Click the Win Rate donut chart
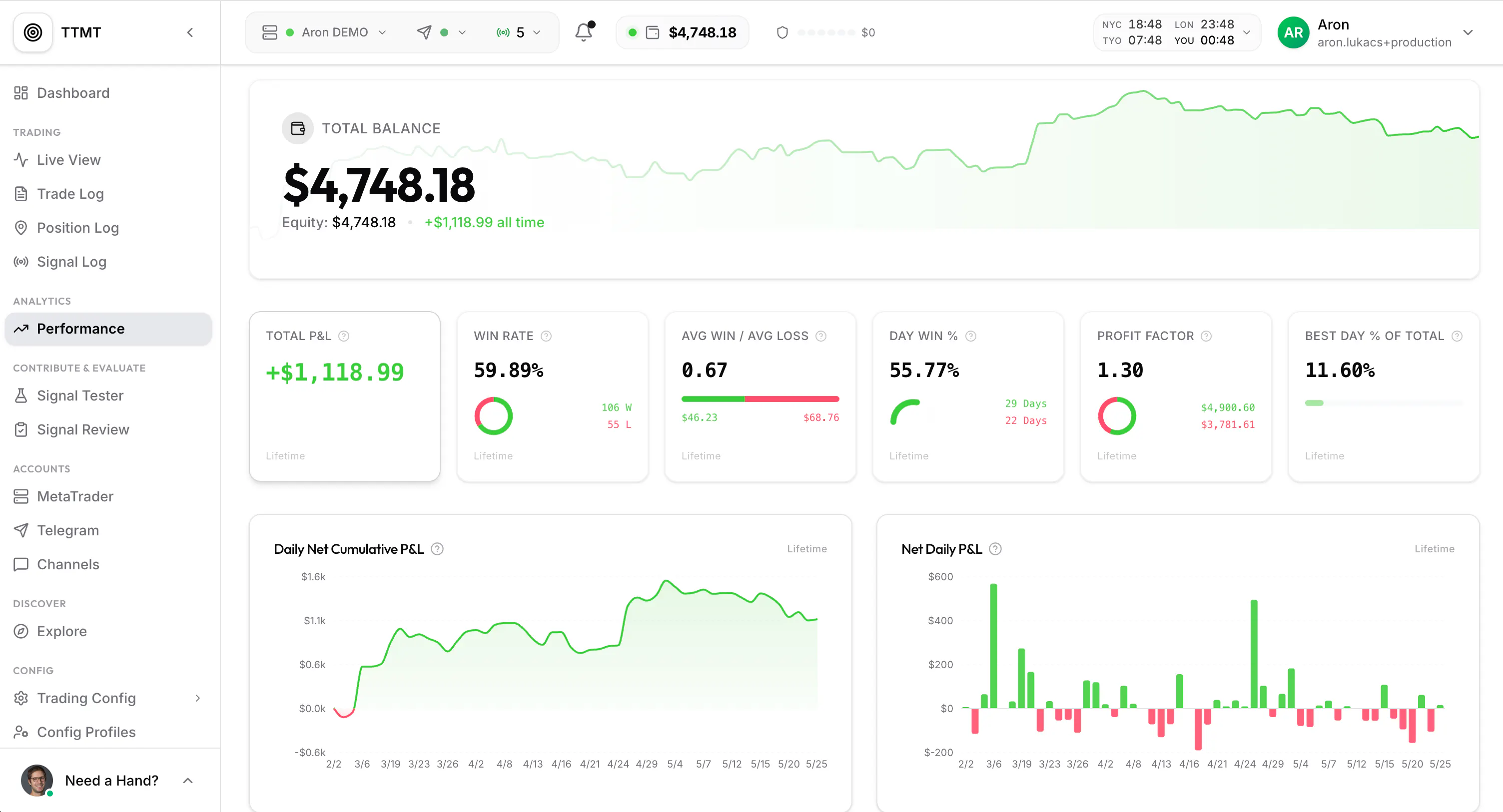Viewport: 1503px width, 812px height. click(x=494, y=416)
